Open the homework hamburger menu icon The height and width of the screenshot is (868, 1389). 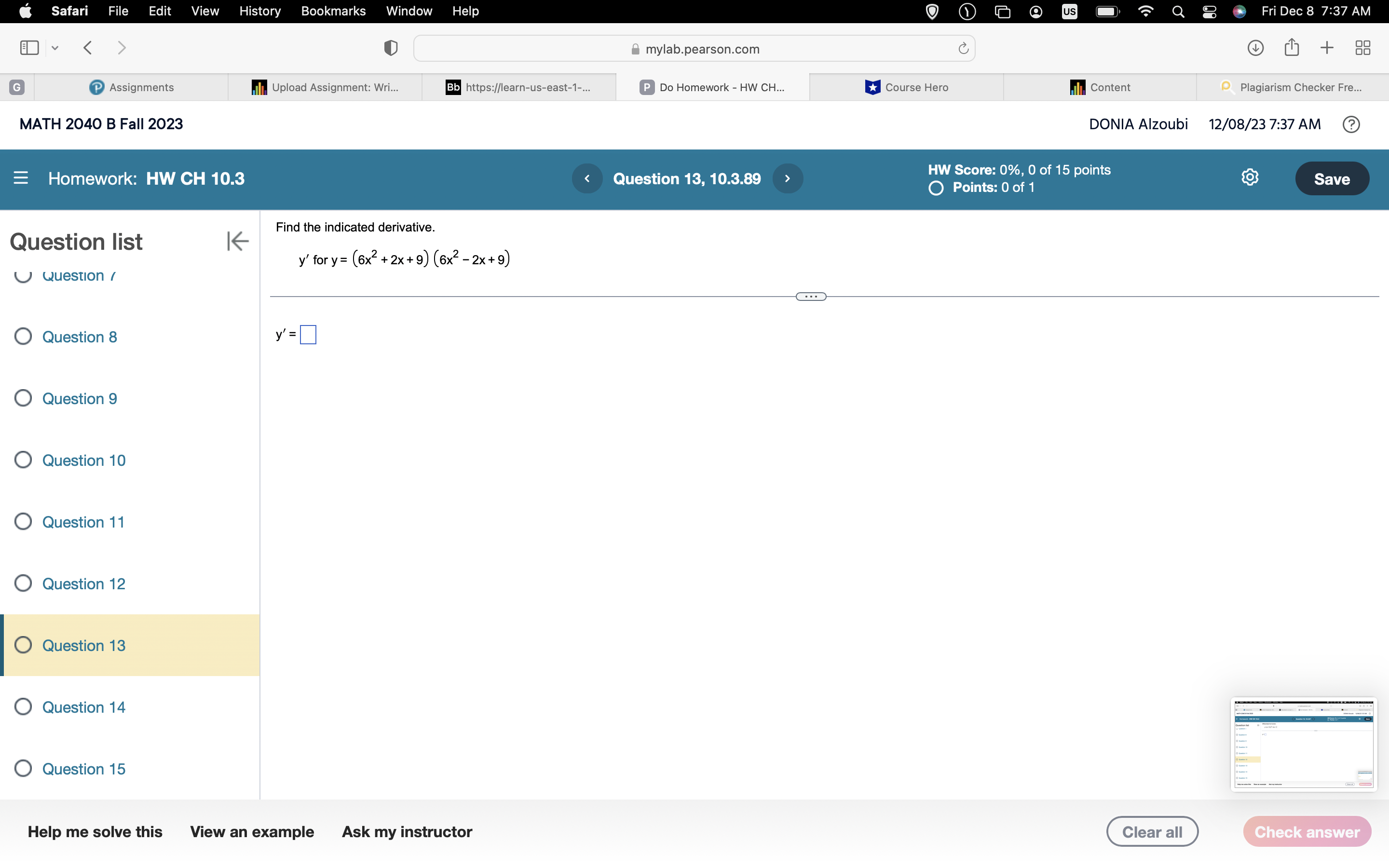click(21, 178)
